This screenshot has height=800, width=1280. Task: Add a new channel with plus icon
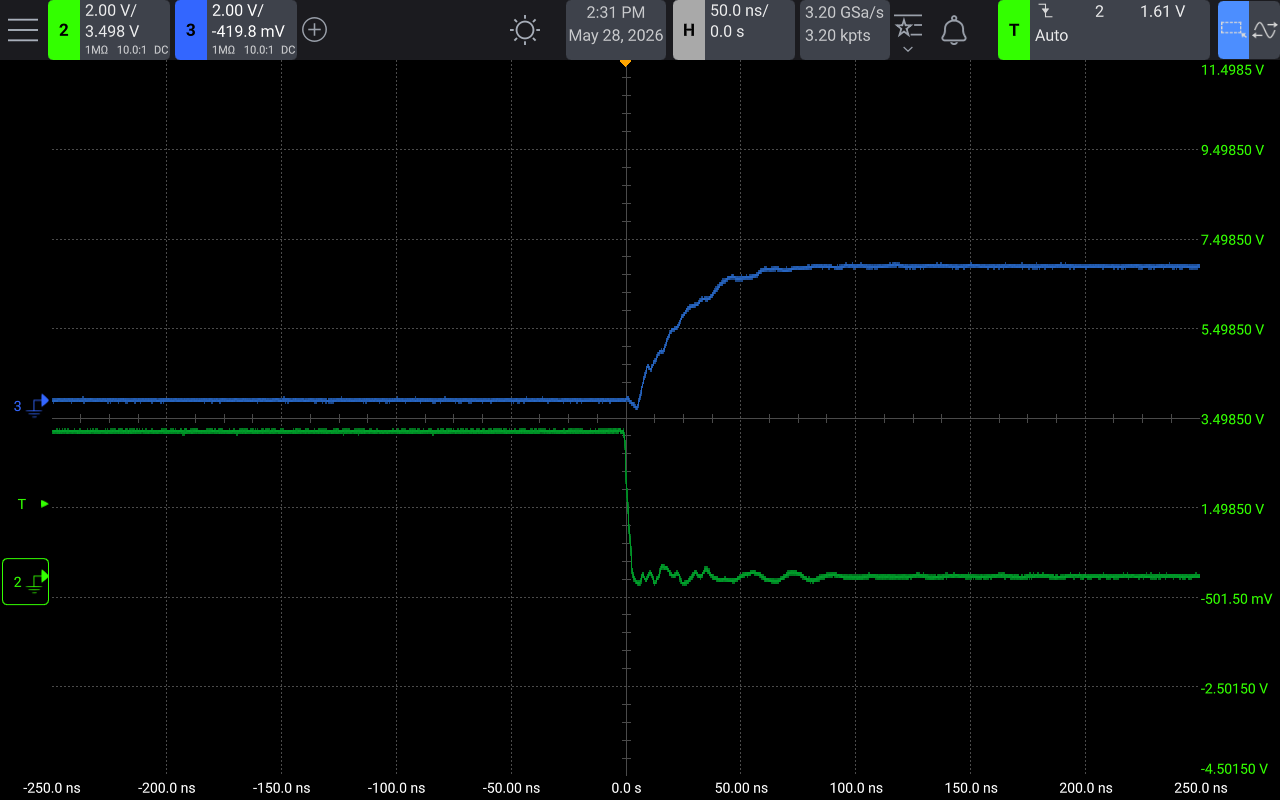pos(314,30)
